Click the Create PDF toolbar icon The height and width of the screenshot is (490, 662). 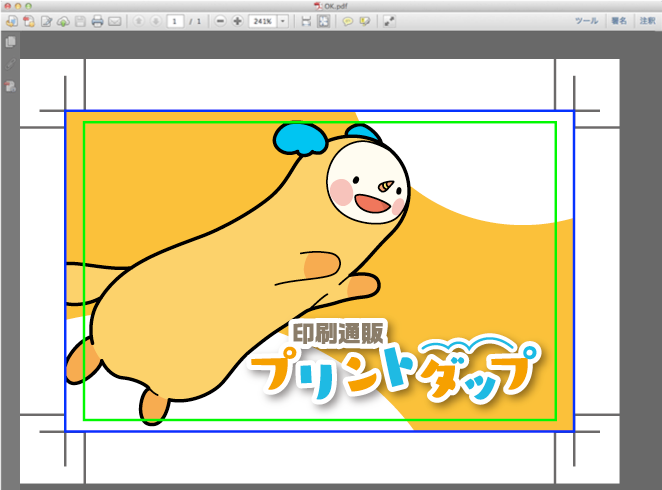pyautogui.click(x=29, y=21)
